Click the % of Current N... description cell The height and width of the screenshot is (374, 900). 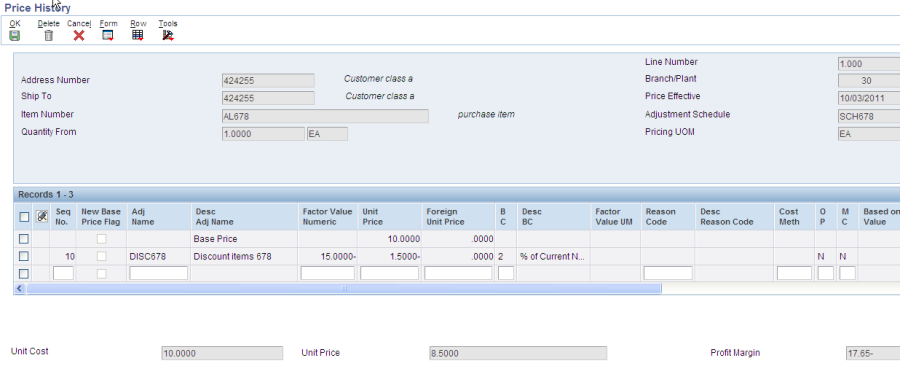coord(554,256)
